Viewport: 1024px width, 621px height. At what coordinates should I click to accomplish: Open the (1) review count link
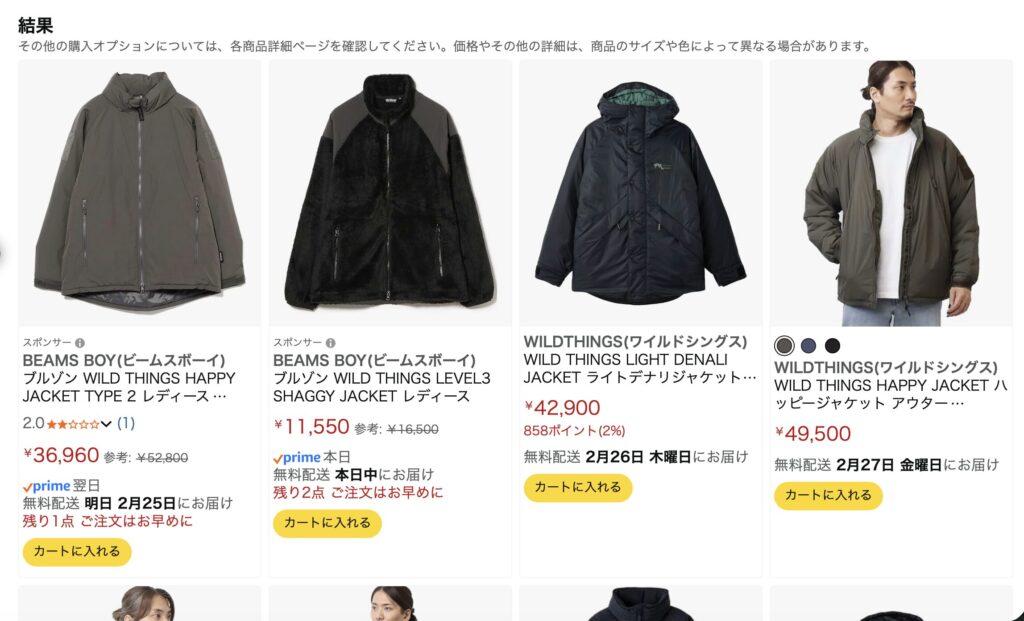pos(126,424)
